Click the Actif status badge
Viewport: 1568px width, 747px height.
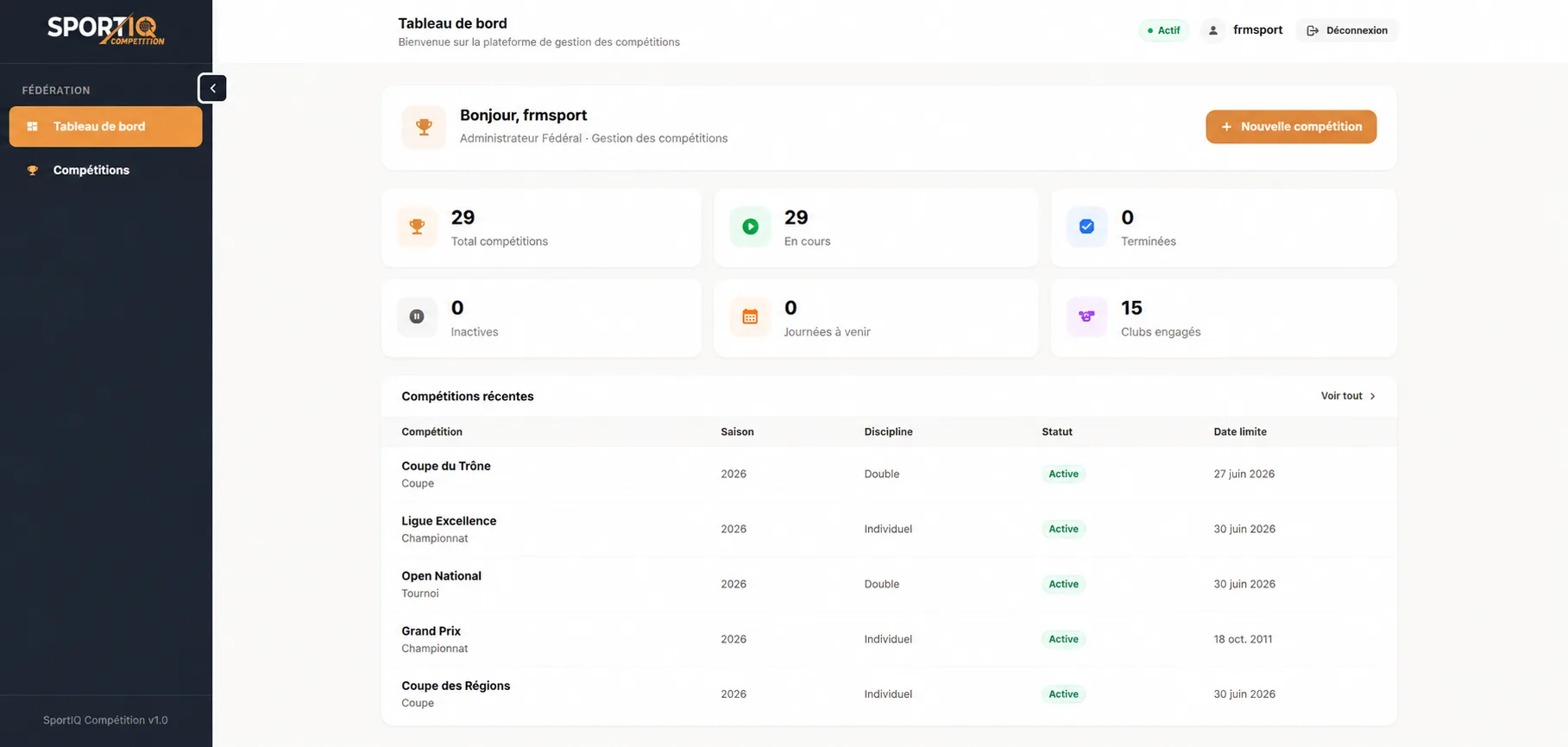[1163, 30]
